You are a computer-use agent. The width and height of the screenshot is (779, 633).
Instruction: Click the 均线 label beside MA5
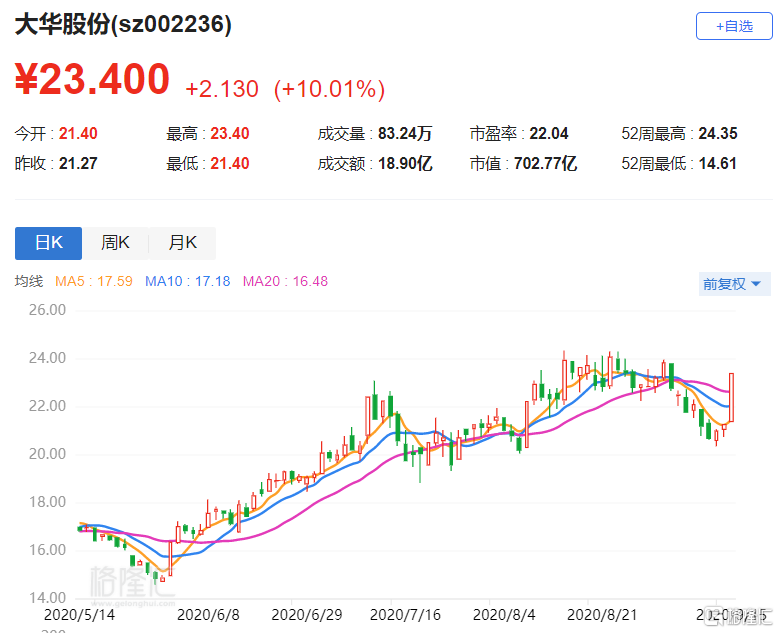(29, 282)
